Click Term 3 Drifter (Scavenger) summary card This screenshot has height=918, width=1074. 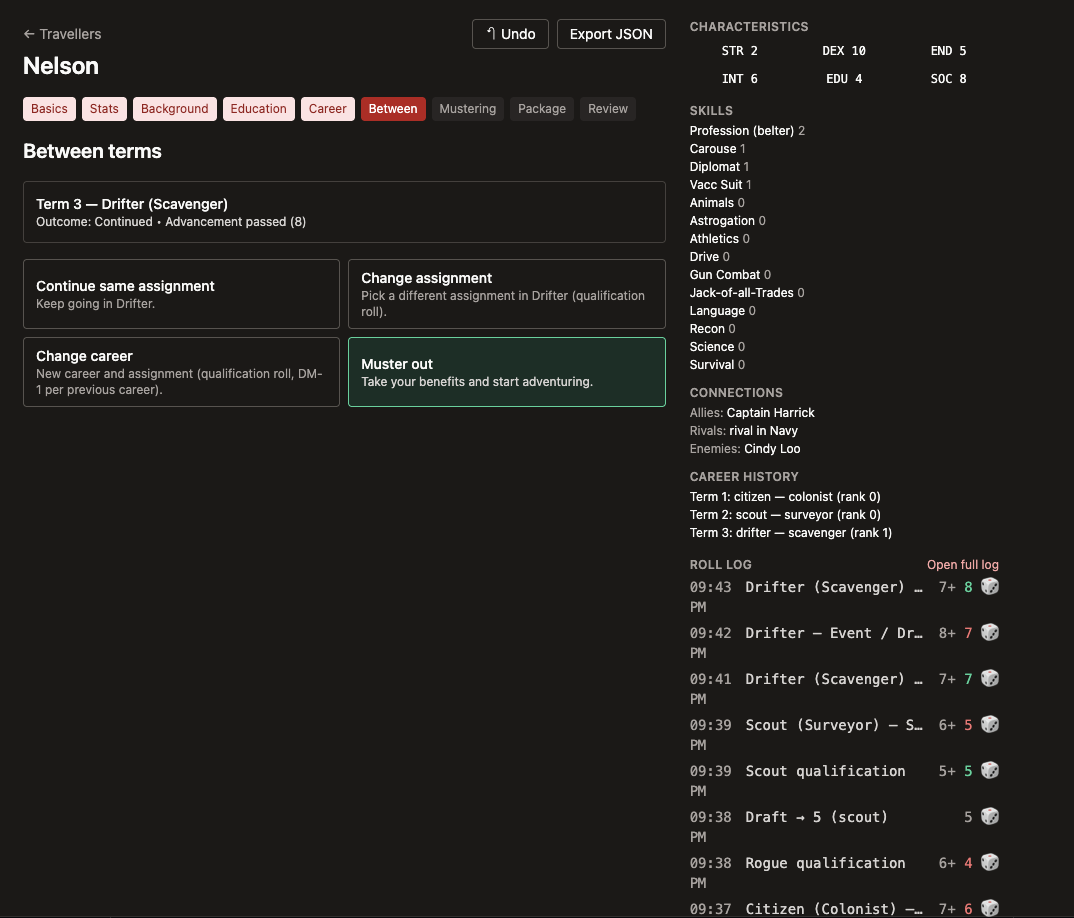(345, 212)
